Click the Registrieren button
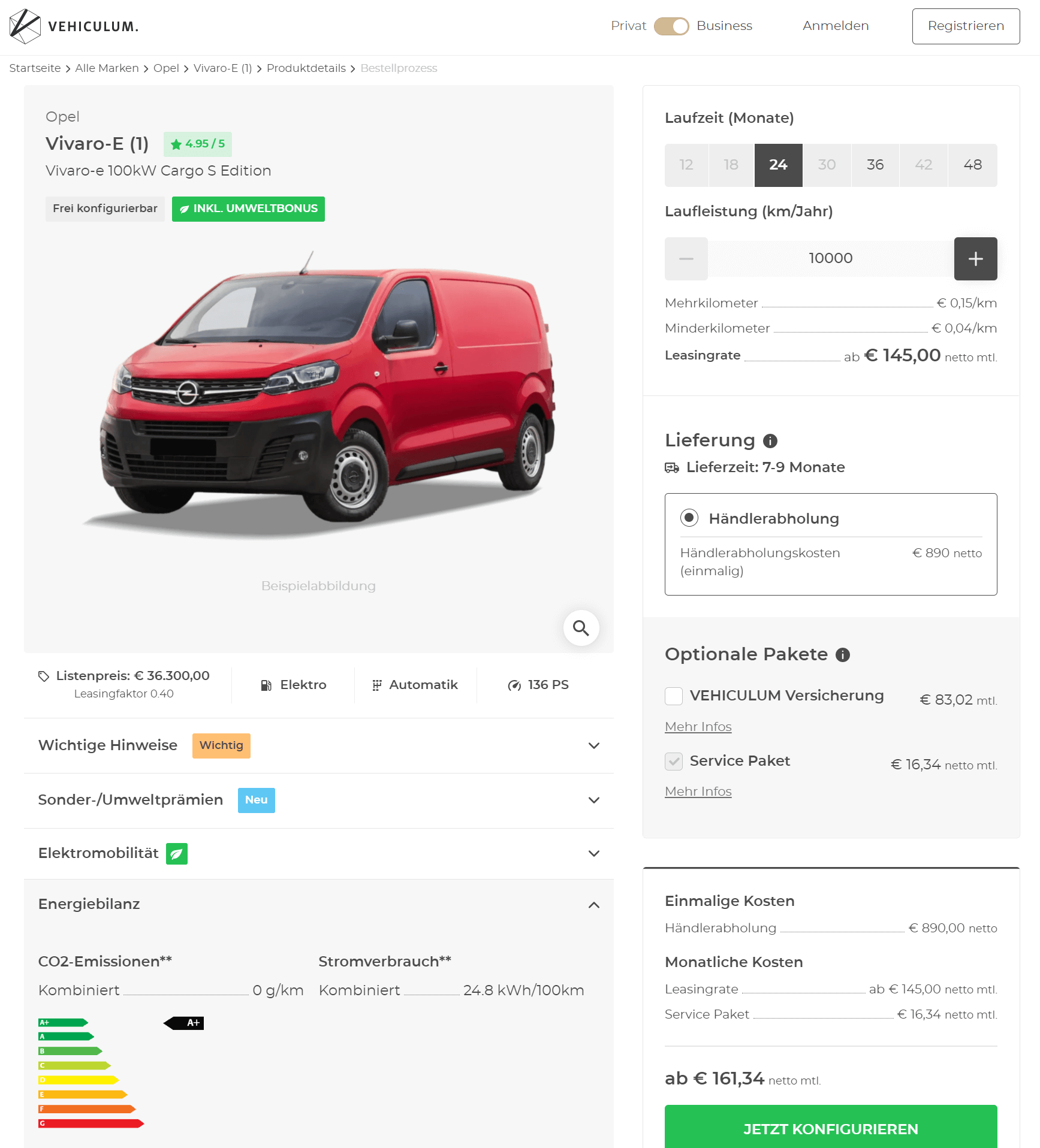Viewport: 1040px width, 1148px height. pyautogui.click(x=966, y=26)
